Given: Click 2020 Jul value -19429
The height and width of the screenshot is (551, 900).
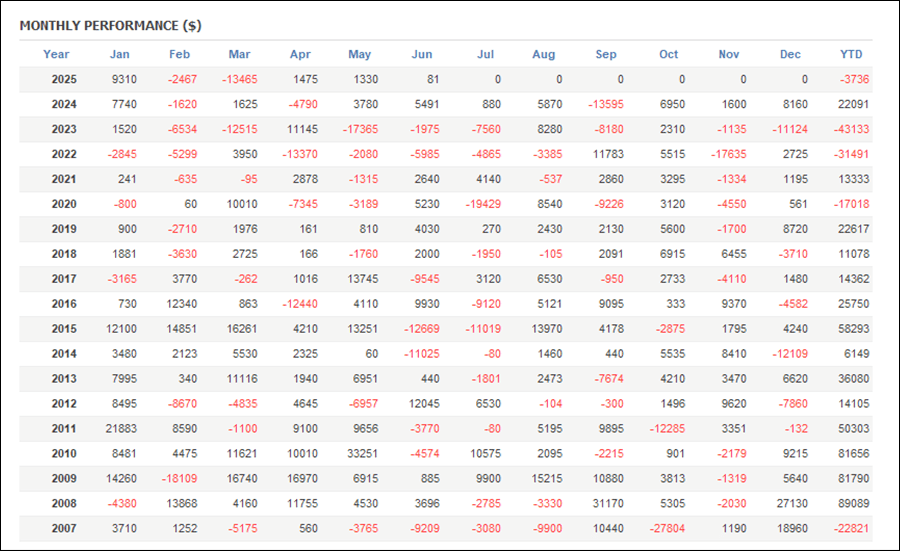Looking at the screenshot, I should click(x=483, y=204).
